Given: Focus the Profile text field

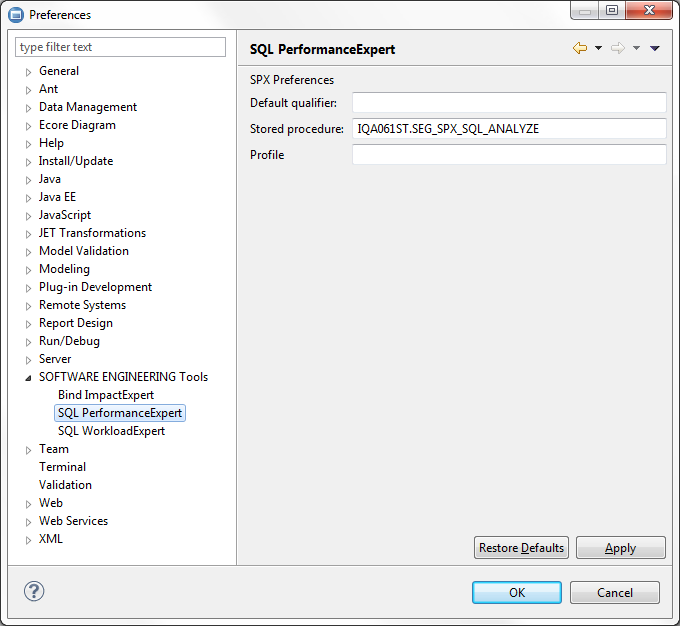Looking at the screenshot, I should coord(508,154).
